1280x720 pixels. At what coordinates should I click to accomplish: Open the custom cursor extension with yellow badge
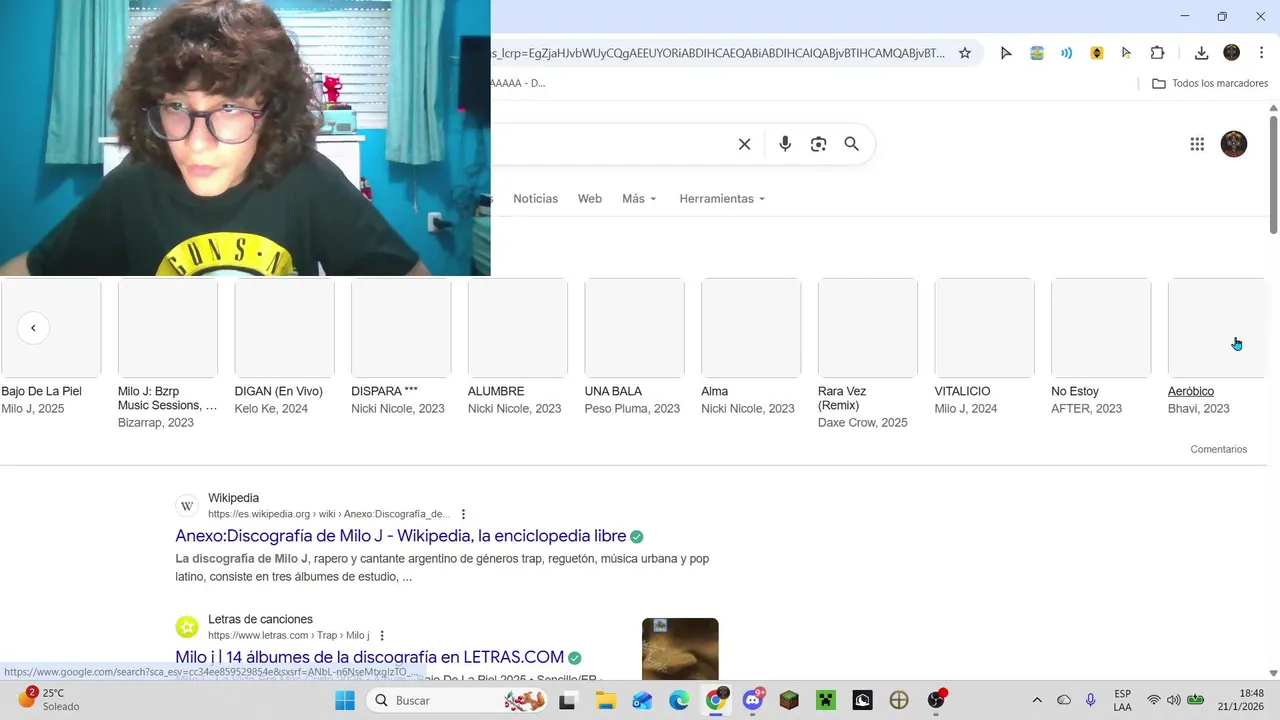coord(1127,53)
